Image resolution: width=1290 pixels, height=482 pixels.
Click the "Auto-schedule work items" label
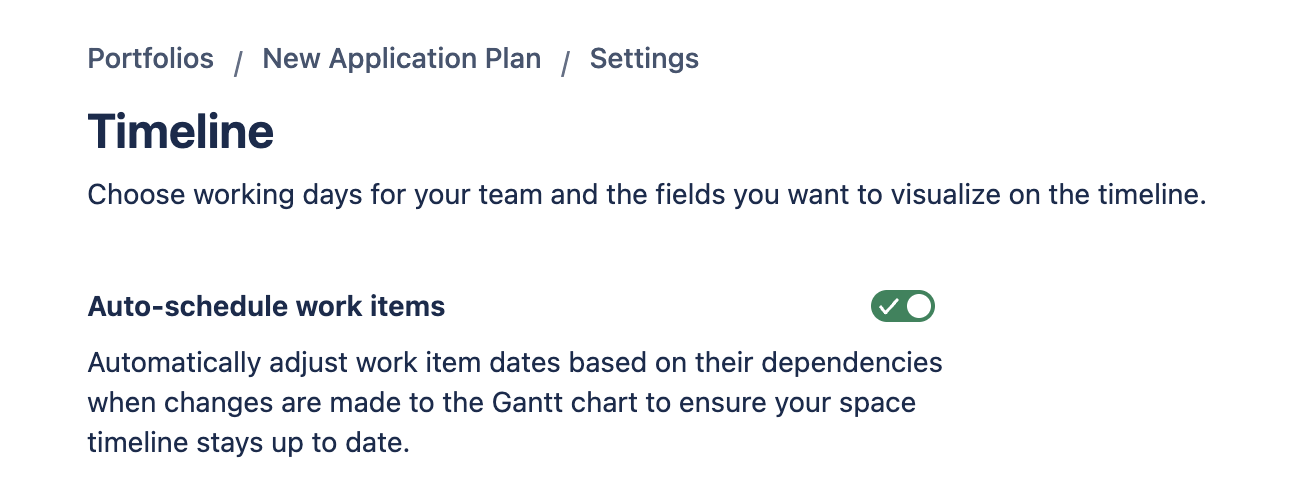coord(266,306)
